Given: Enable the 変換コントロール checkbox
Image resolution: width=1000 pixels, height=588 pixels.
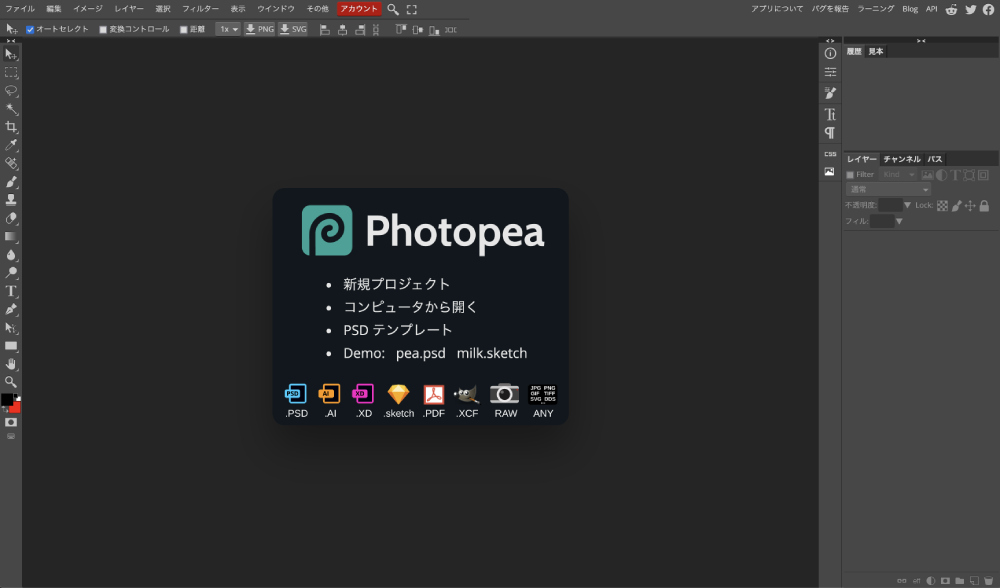Looking at the screenshot, I should [103, 29].
